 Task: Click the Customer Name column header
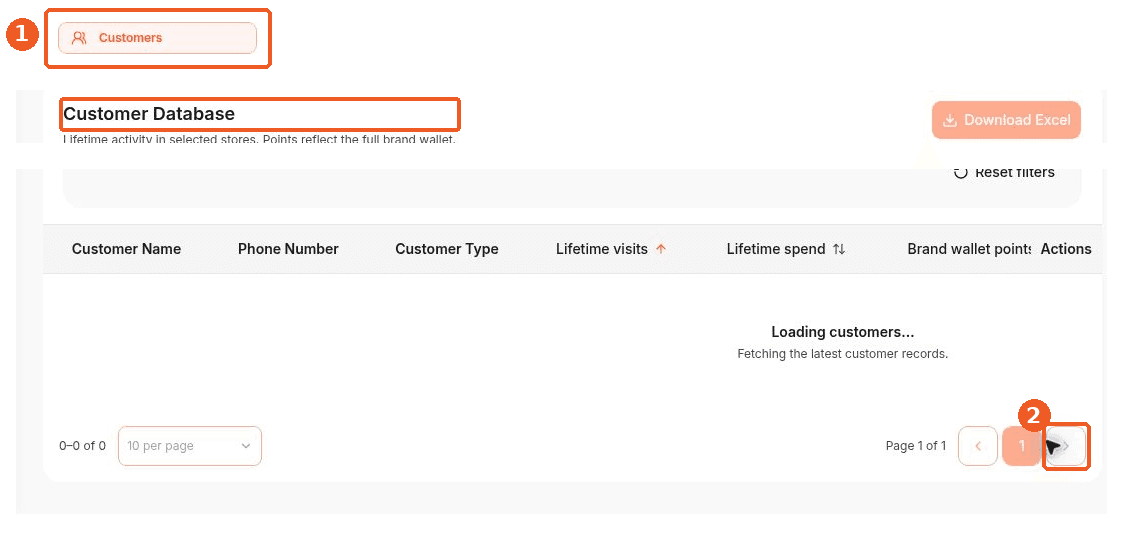[126, 249]
